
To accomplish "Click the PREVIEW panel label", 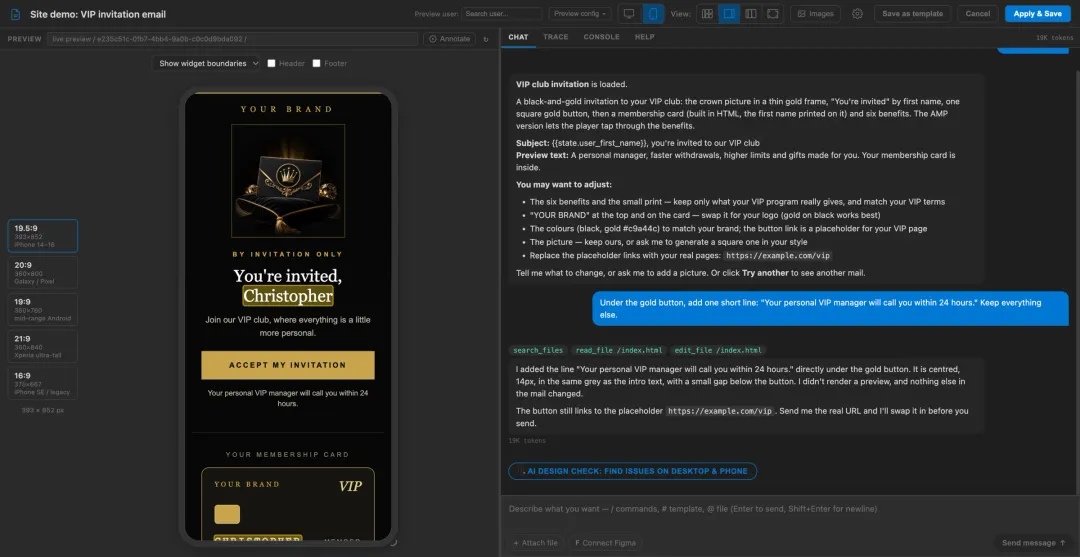I will [x=25, y=39].
